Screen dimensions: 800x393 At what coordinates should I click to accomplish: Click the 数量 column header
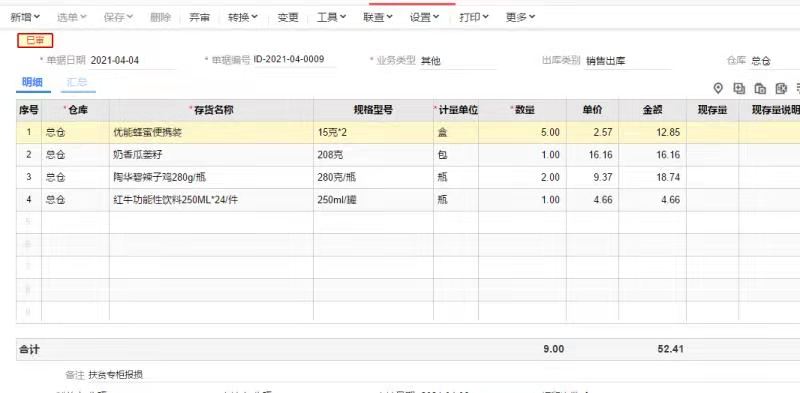(x=522, y=110)
